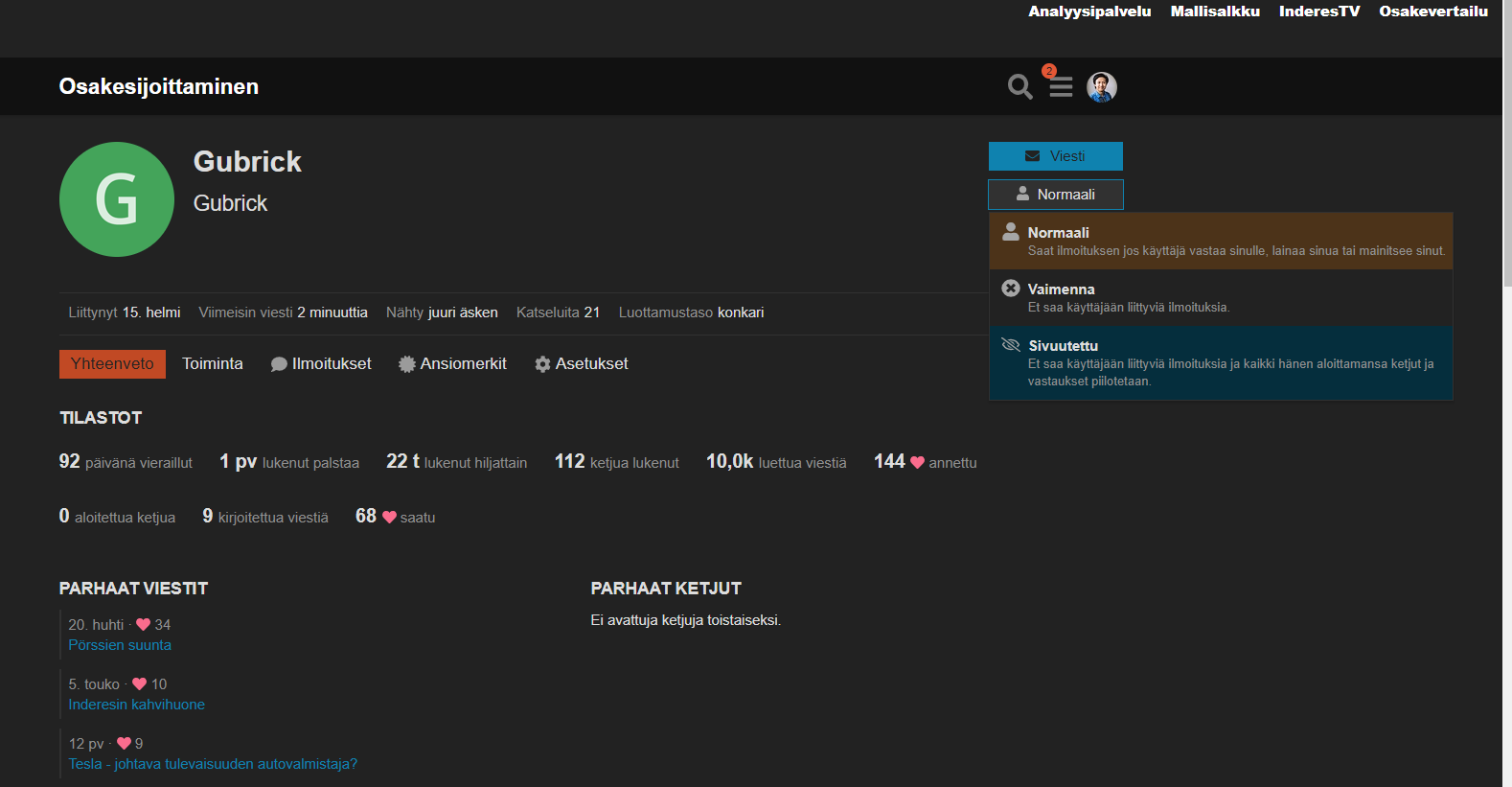Collapse the Normaali notification level dropdown
Image resolution: width=1512 pixels, height=787 pixels.
pos(1055,195)
